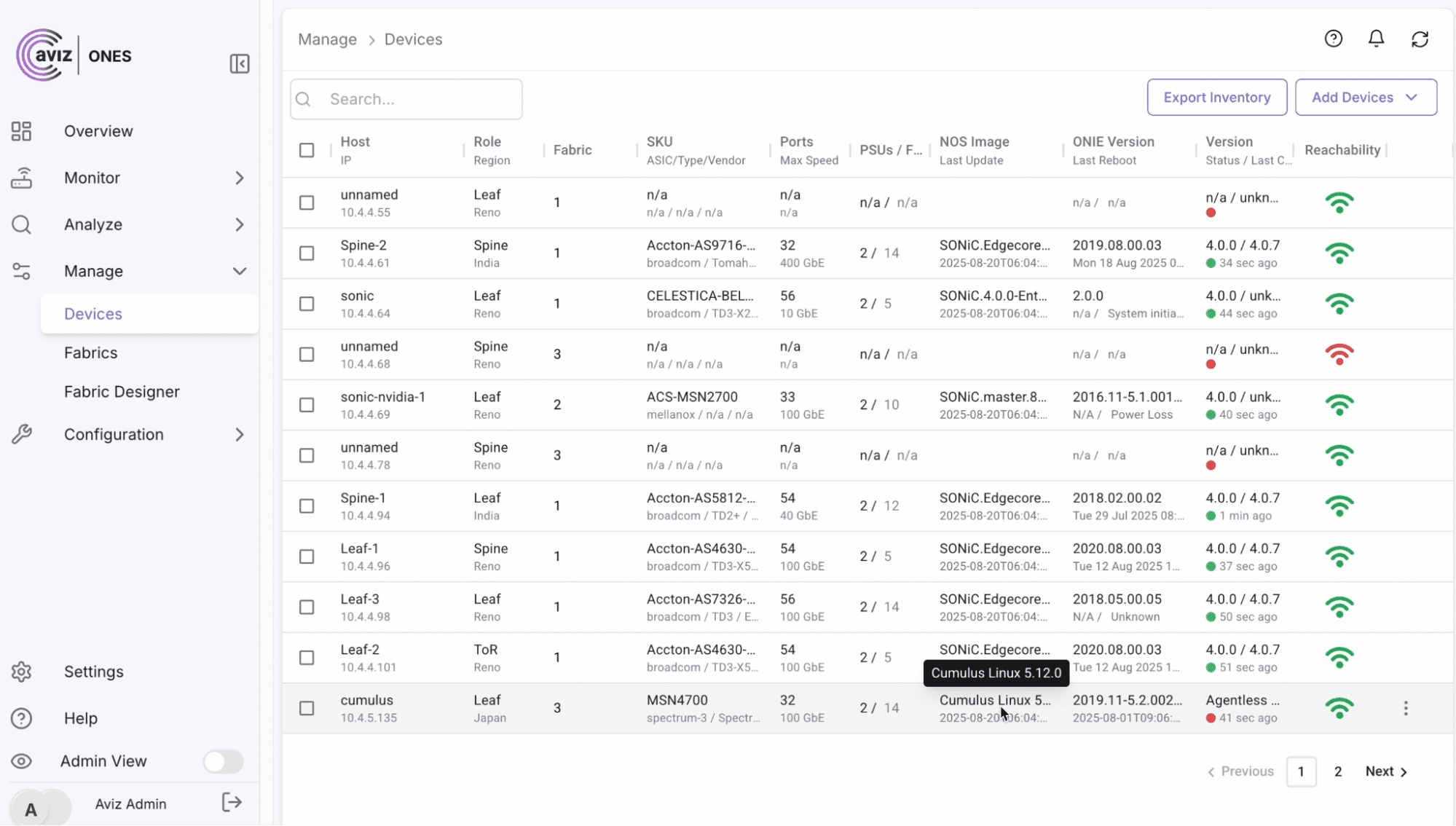Navigate to the Fabrics menu entry

(x=90, y=353)
